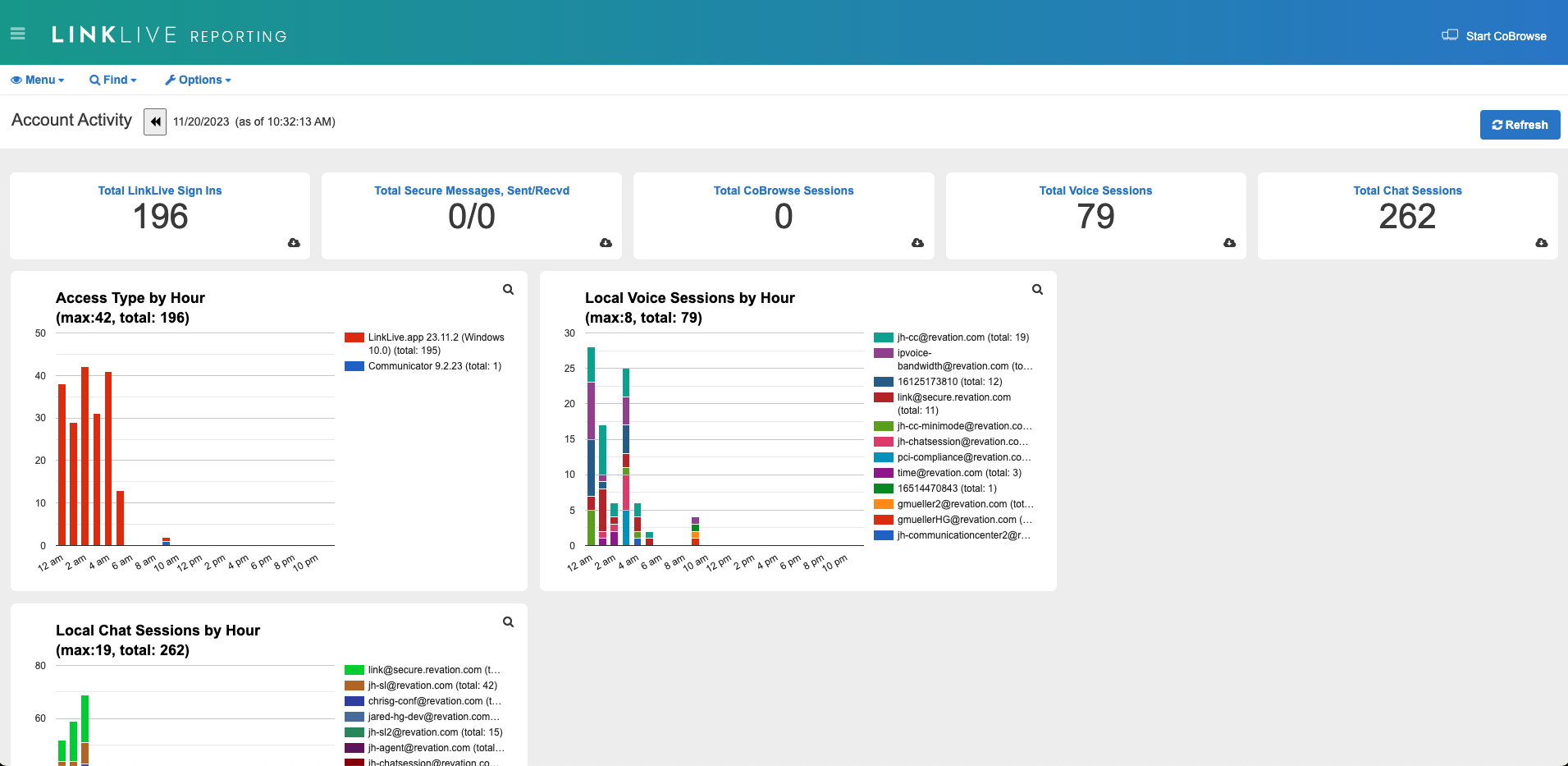Magnify the Access Type by Hour chart

508,290
